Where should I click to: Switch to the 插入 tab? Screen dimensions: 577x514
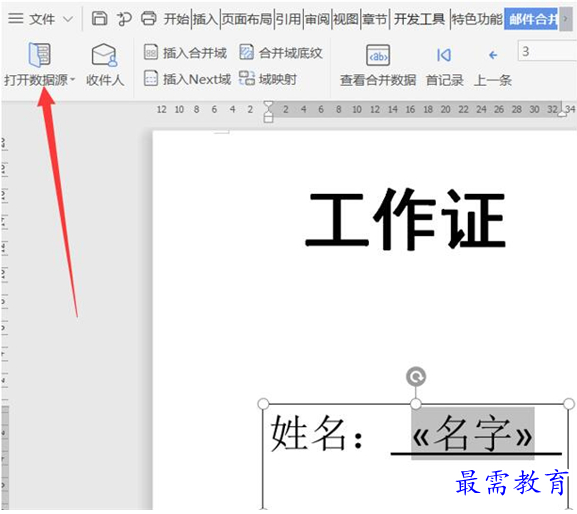click(x=205, y=18)
